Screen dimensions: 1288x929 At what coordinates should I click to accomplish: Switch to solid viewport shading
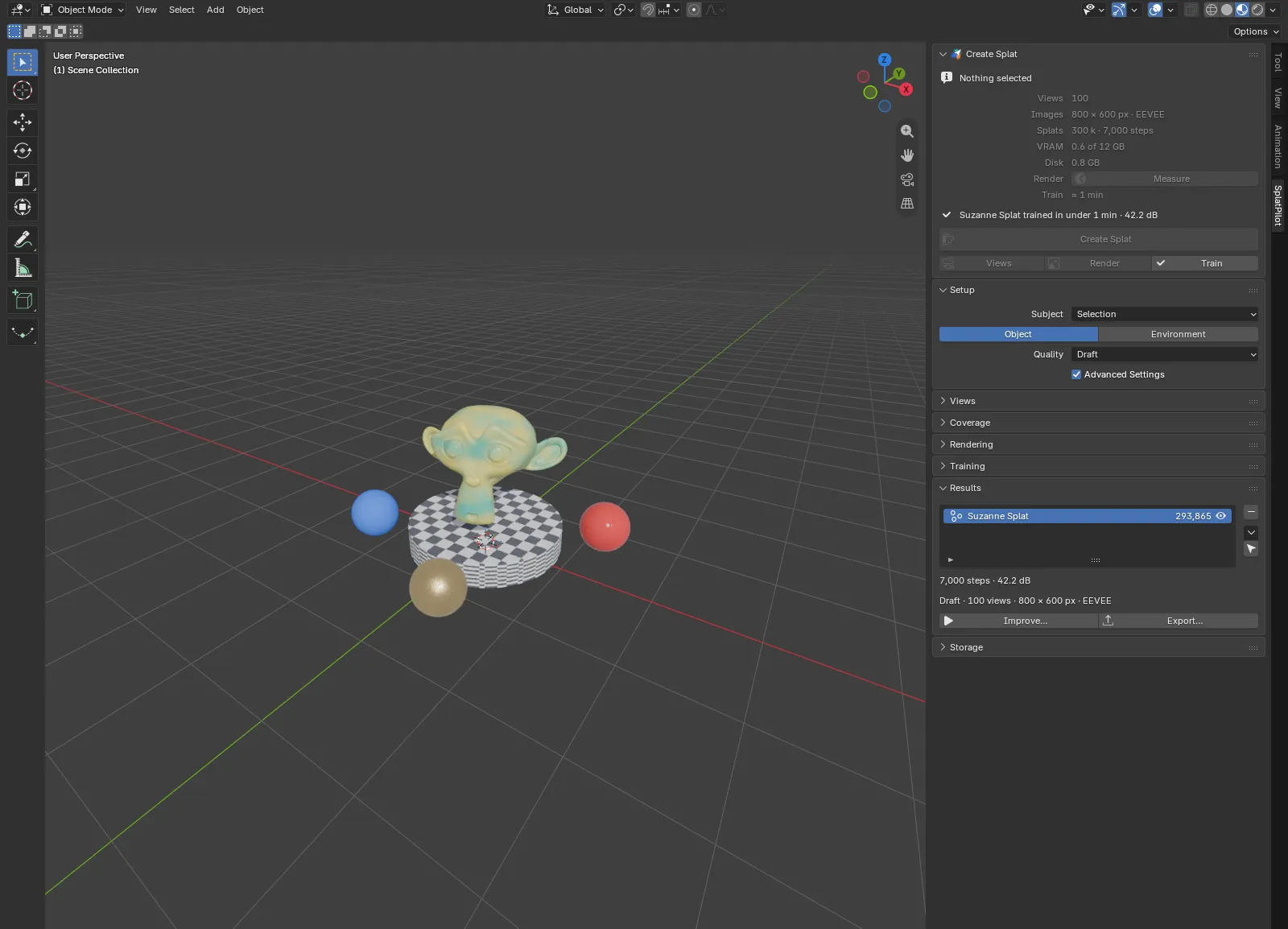click(1227, 10)
